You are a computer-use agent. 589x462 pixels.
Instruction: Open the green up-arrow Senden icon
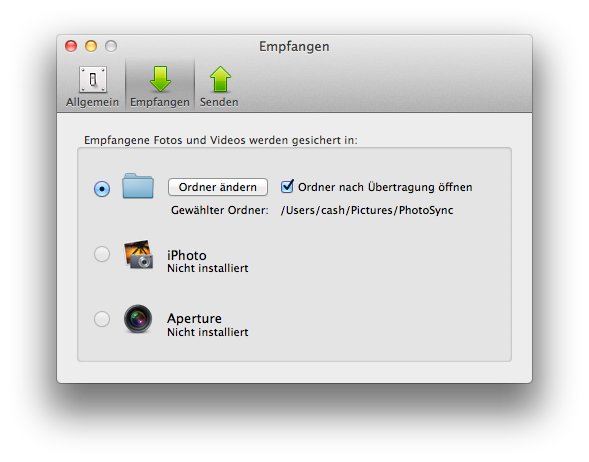(220, 79)
